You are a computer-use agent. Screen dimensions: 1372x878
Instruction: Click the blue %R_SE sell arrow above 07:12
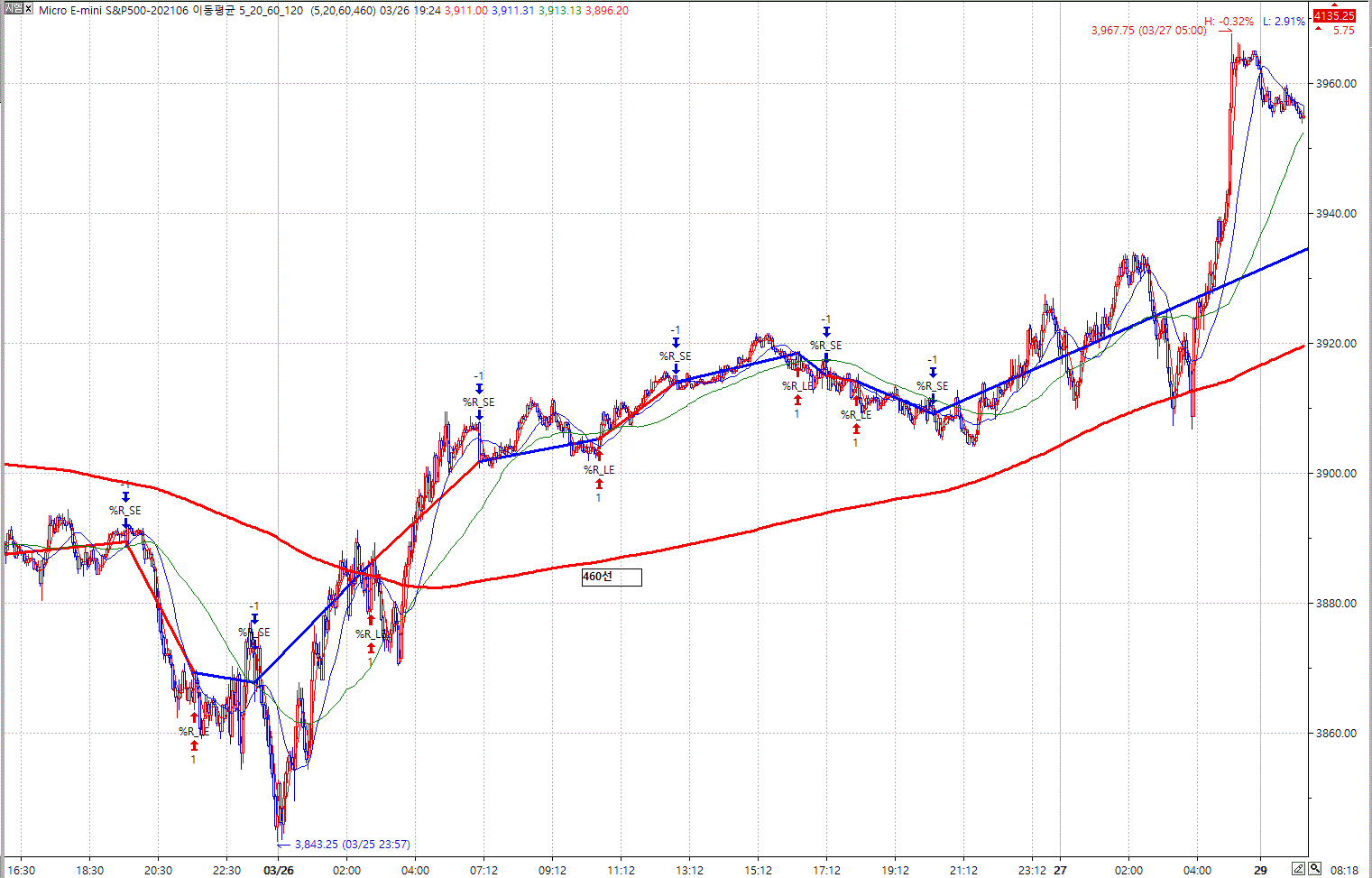coord(479,389)
